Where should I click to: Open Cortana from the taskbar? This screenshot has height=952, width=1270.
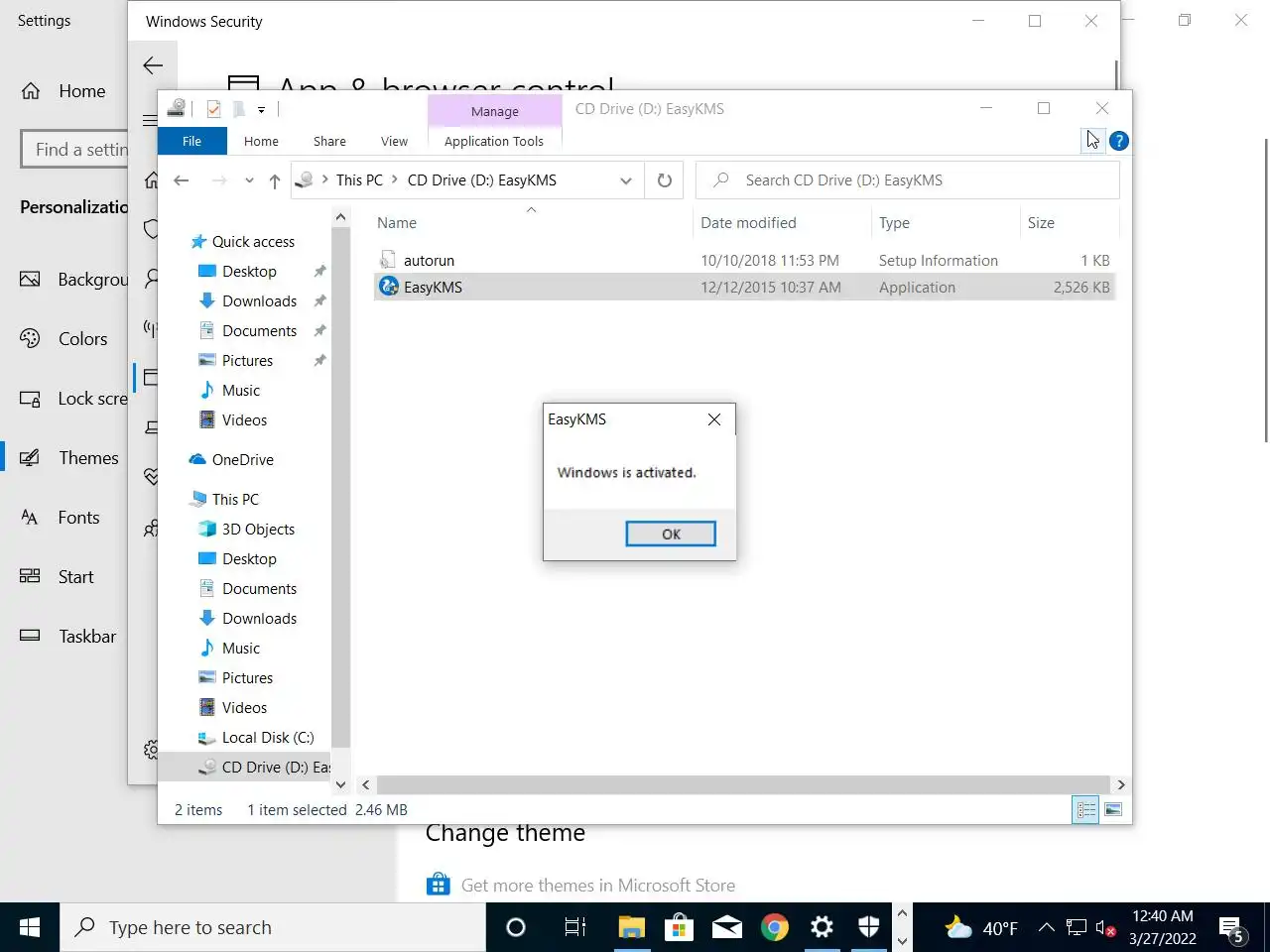tap(516, 927)
